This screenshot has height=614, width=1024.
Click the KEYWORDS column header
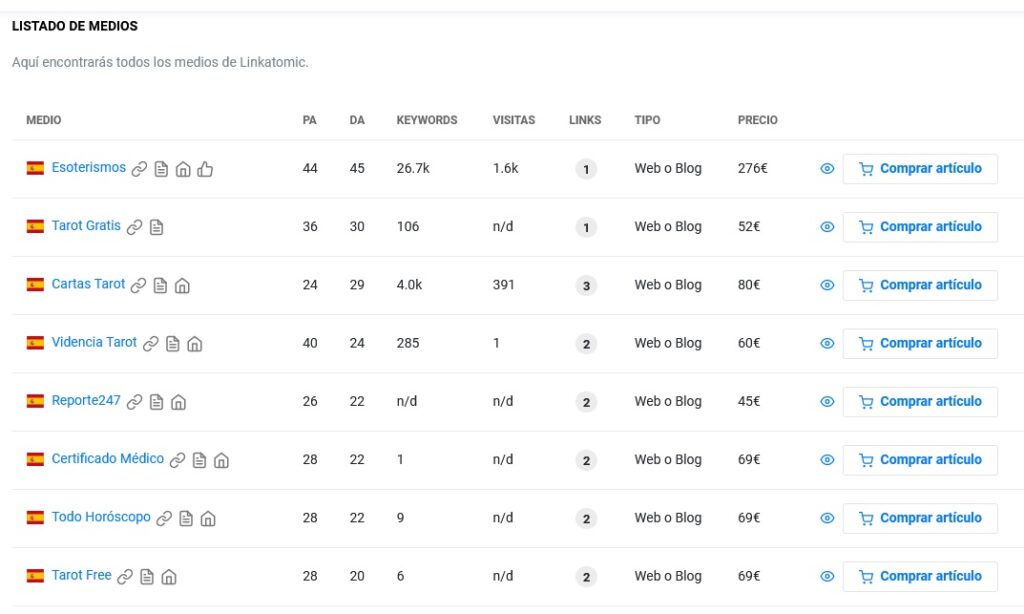pos(426,120)
